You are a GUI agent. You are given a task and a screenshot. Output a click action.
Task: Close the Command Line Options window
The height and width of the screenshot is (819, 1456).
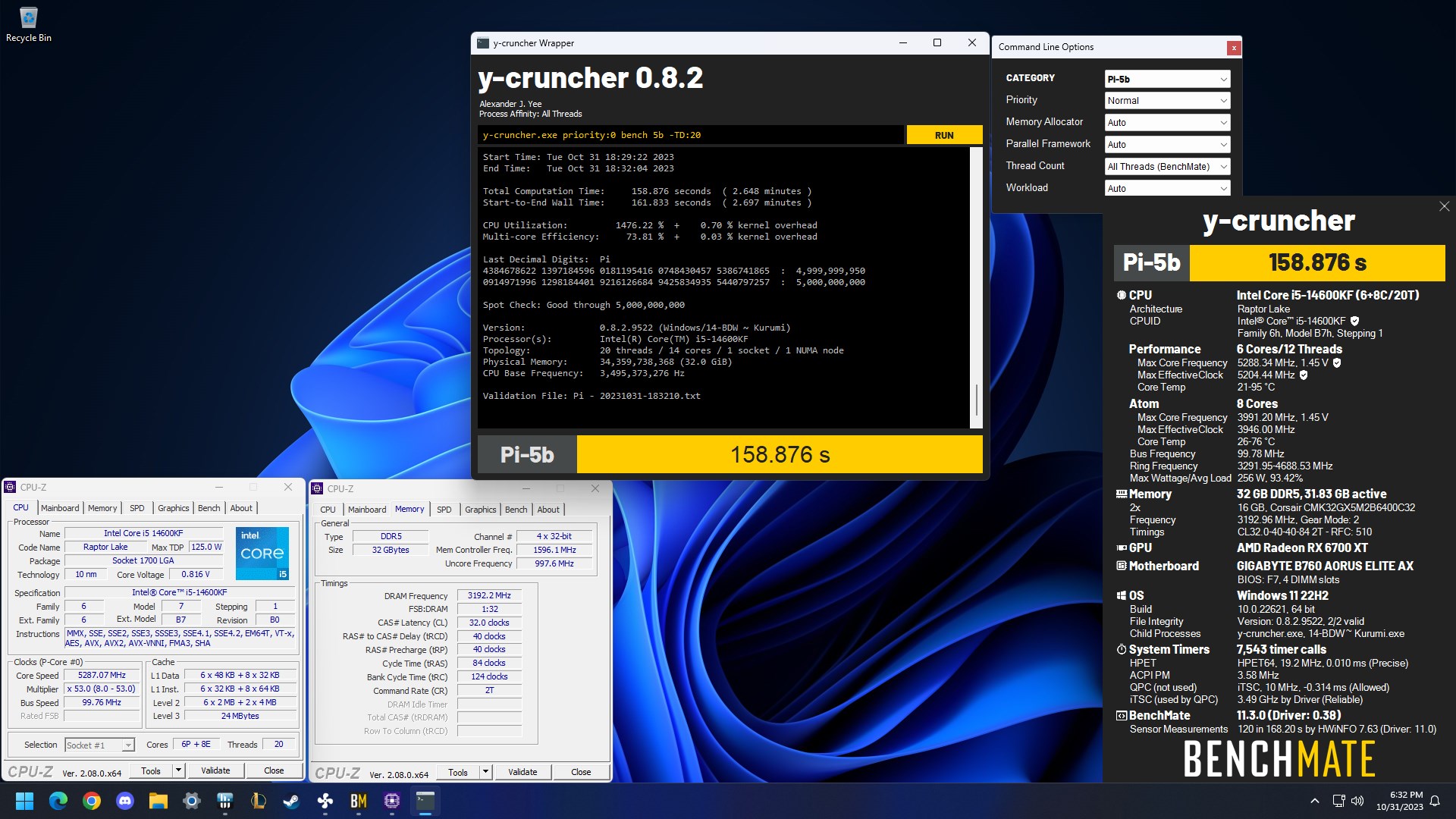pos(1234,48)
